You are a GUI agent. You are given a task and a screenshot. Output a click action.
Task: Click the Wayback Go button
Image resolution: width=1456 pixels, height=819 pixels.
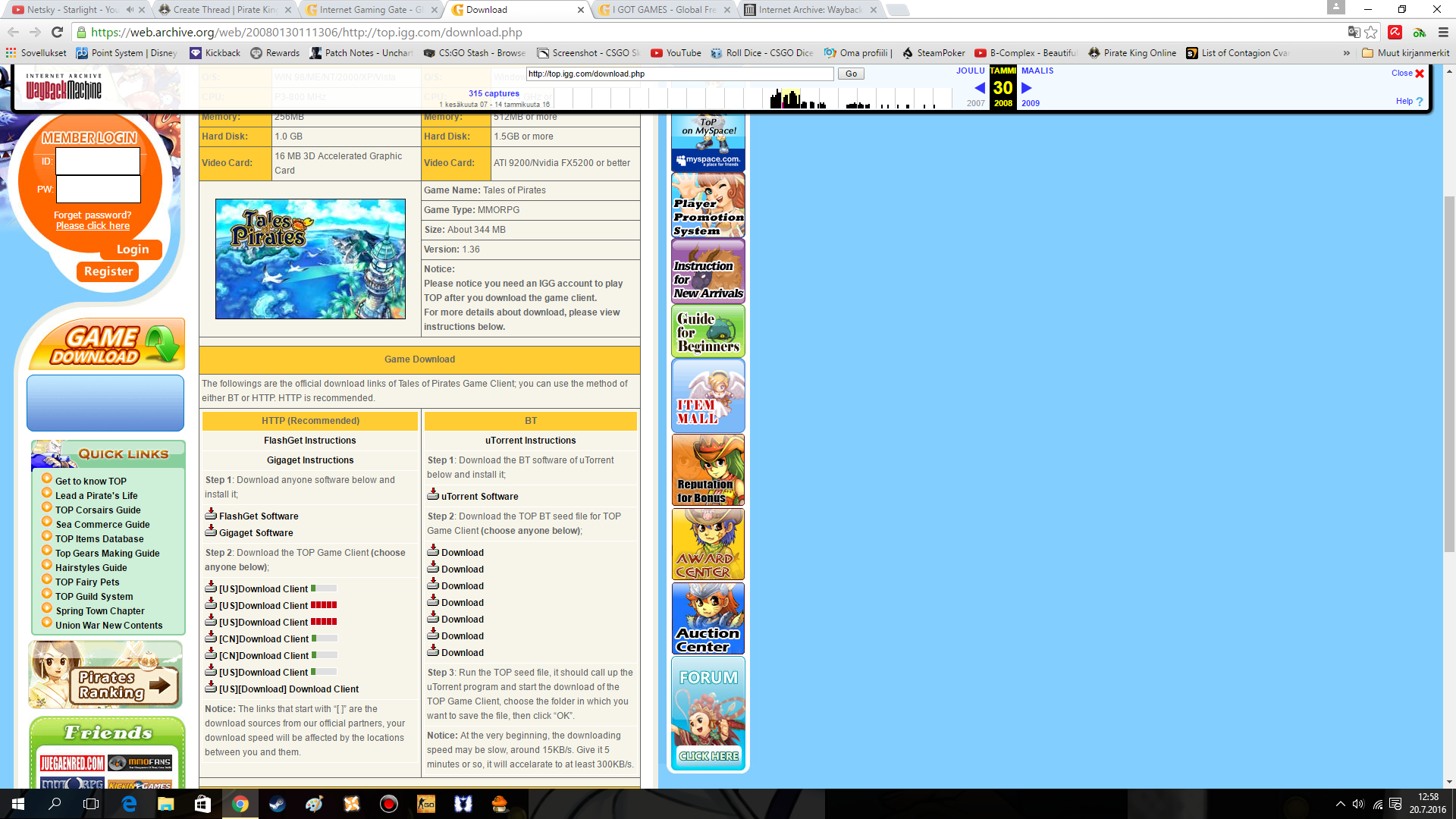click(851, 74)
